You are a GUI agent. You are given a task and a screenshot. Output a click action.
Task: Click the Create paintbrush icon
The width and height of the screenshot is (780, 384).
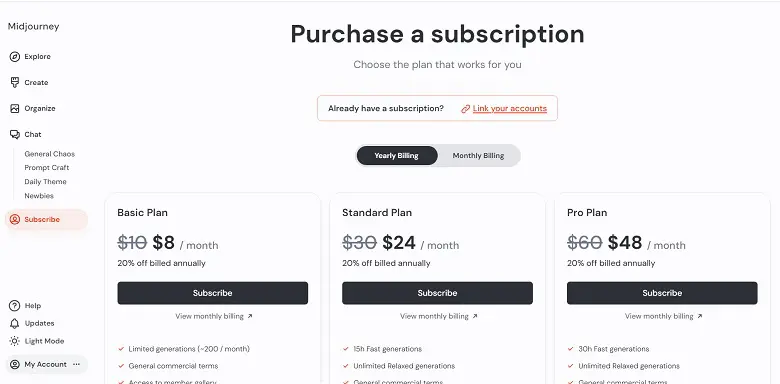[15, 83]
